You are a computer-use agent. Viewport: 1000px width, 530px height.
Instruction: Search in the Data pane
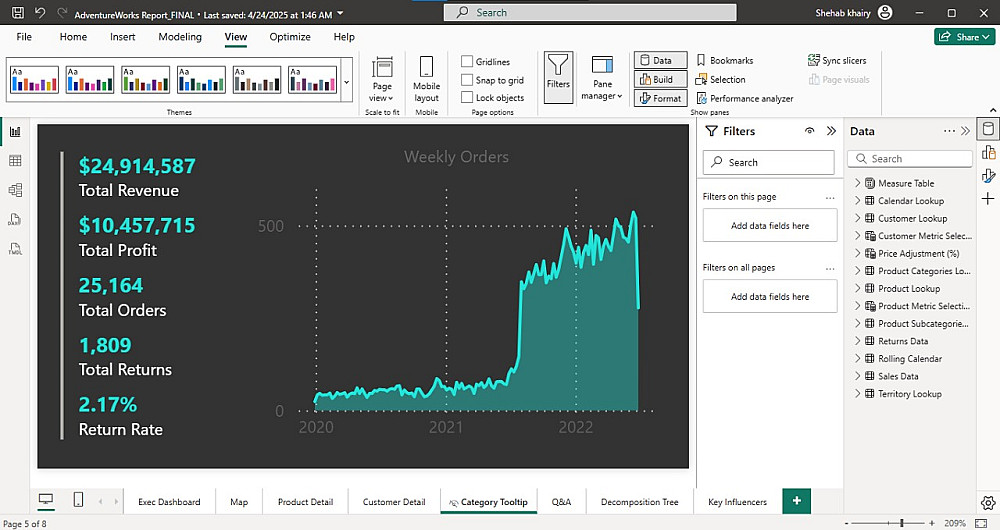coord(910,159)
